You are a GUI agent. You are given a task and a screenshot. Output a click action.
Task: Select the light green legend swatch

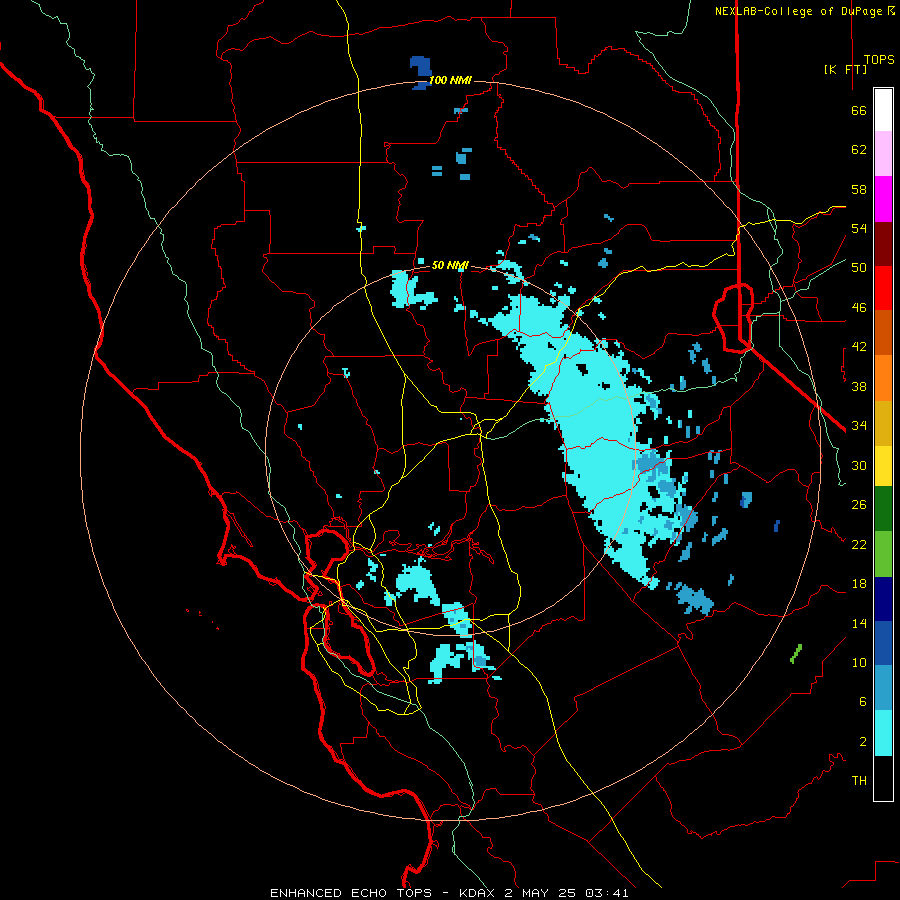tap(883, 554)
